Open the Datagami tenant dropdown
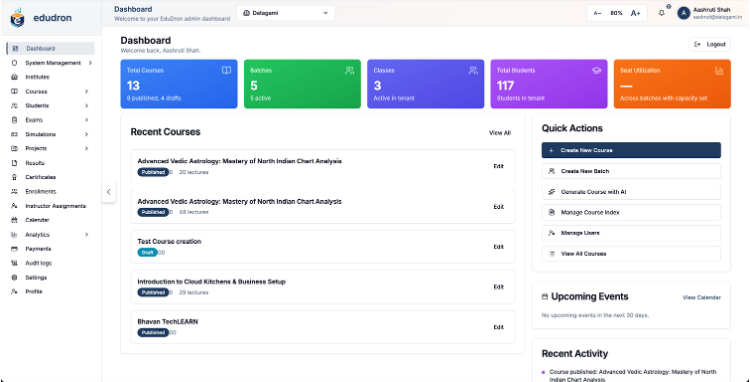This screenshot has height=382, width=750. [x=286, y=13]
